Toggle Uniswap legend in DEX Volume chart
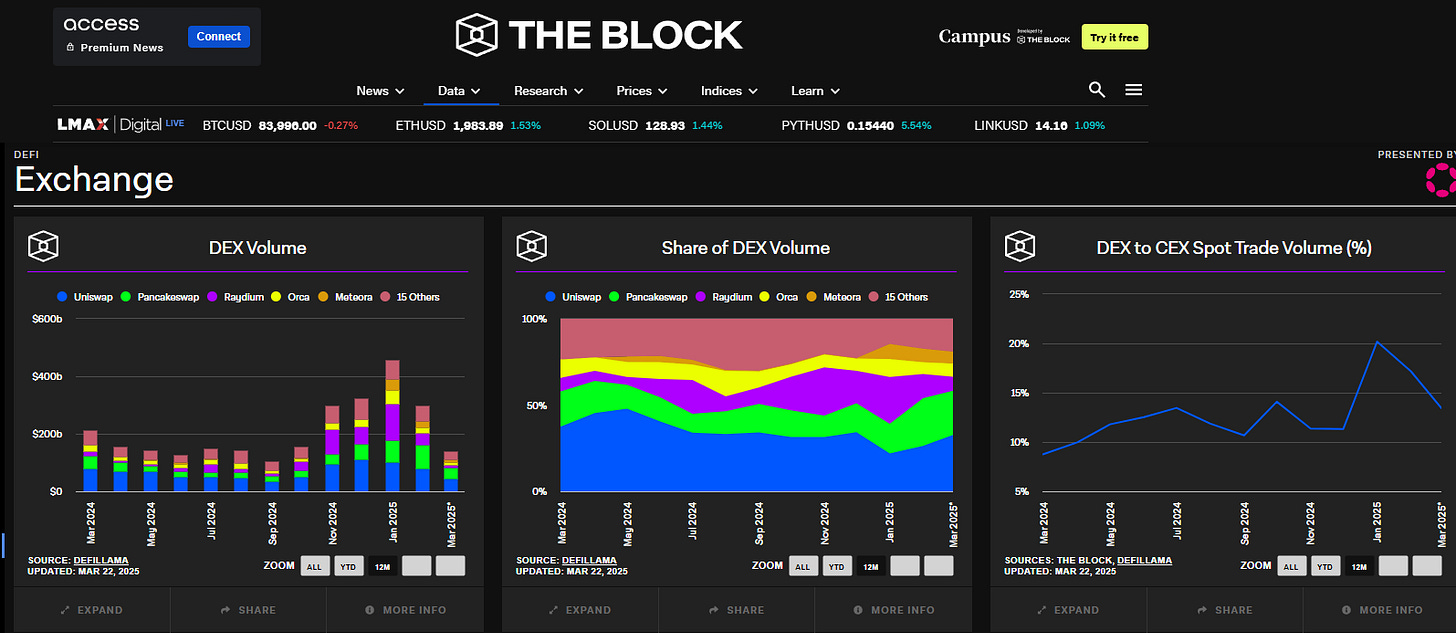 pyautogui.click(x=85, y=297)
